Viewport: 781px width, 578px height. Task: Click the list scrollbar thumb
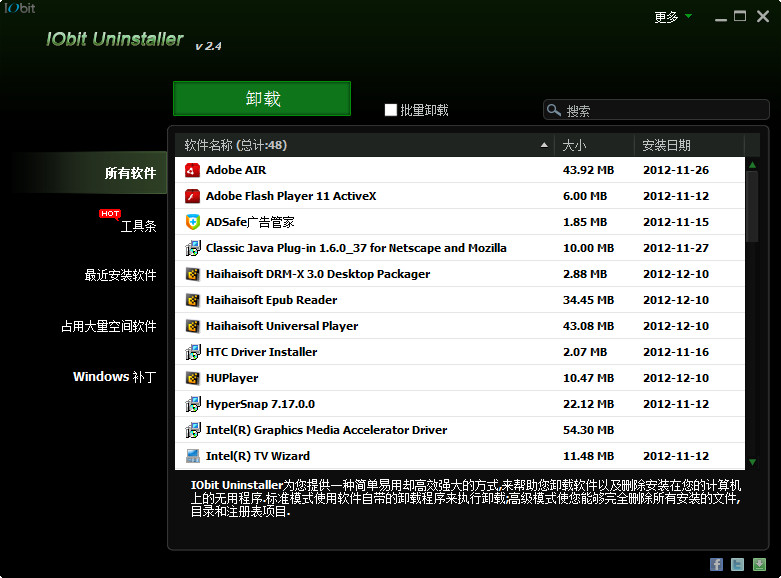(753, 207)
